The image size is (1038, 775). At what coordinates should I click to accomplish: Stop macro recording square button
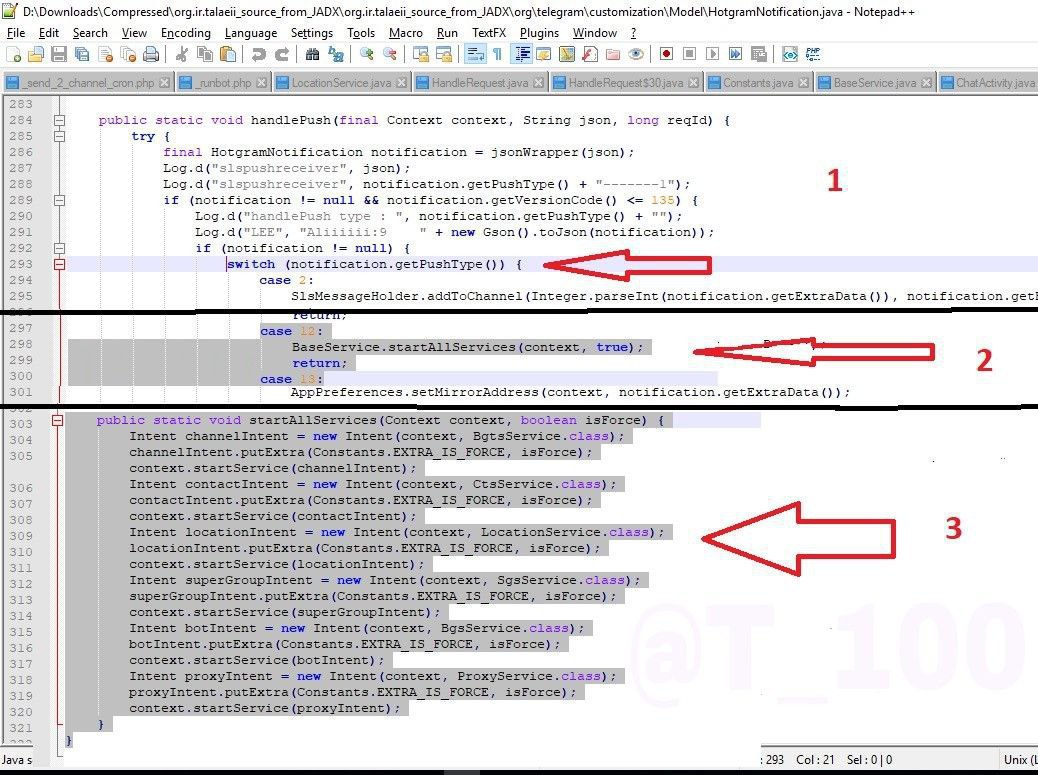(x=689, y=54)
